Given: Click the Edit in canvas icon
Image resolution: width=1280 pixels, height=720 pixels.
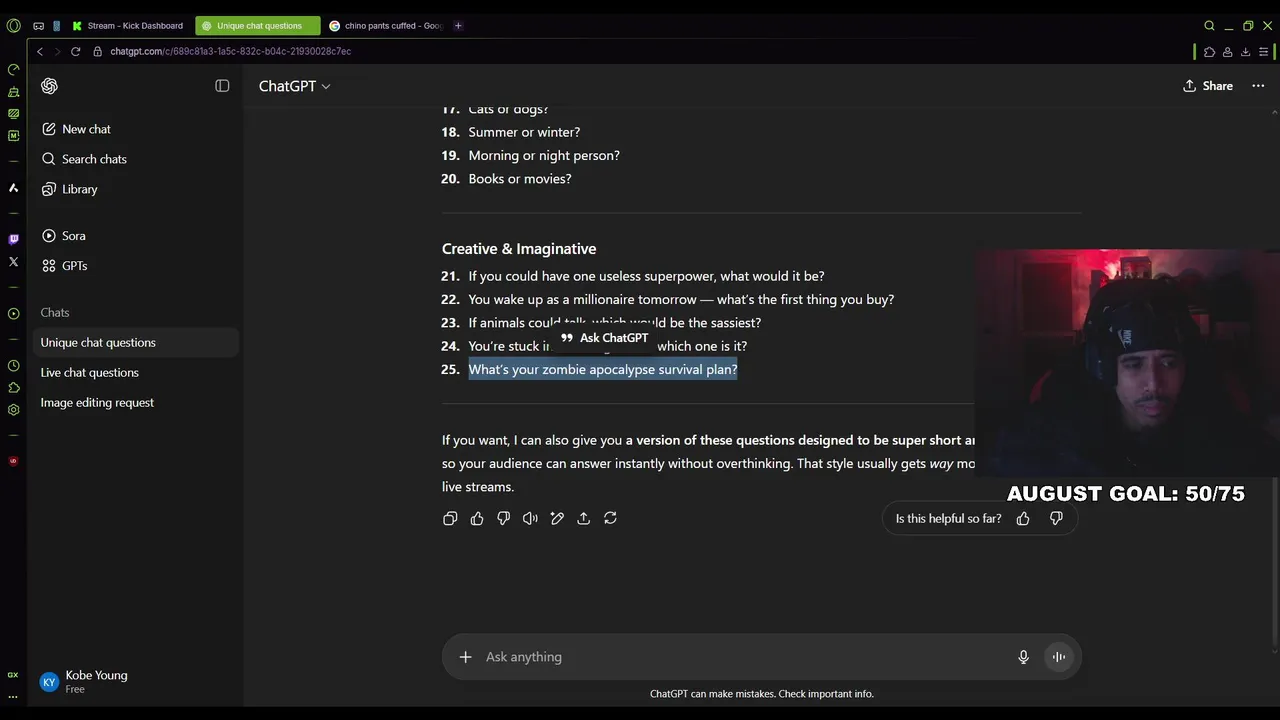Looking at the screenshot, I should click(x=557, y=518).
